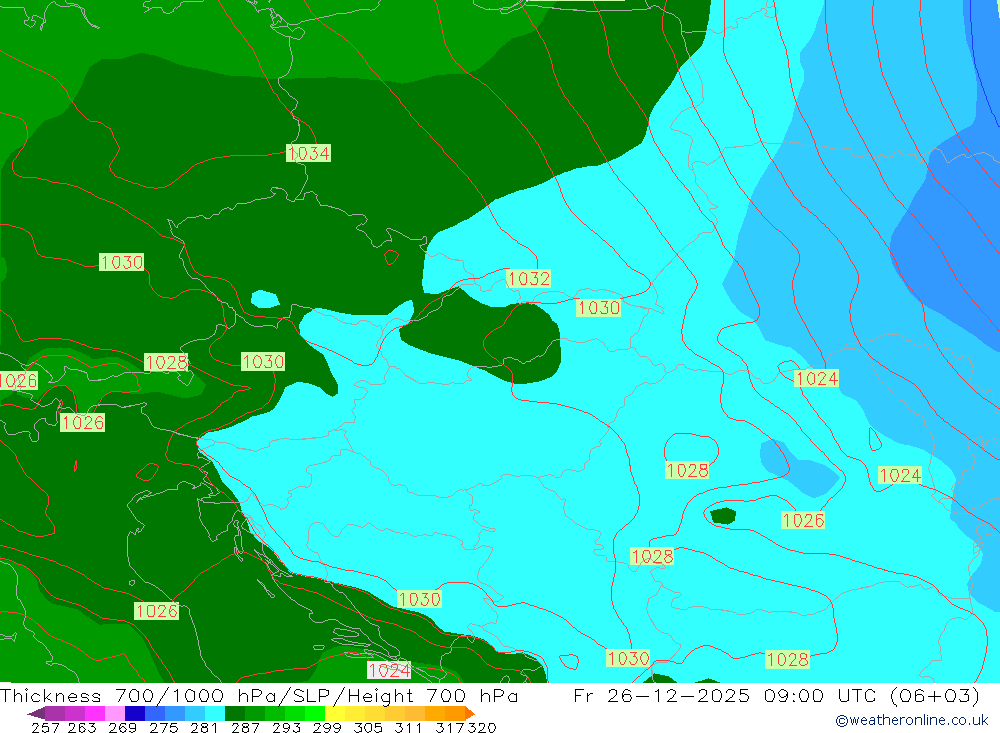Click the bright yellow legend swatch
Viewport: 1000px width, 733px height.
click(335, 713)
